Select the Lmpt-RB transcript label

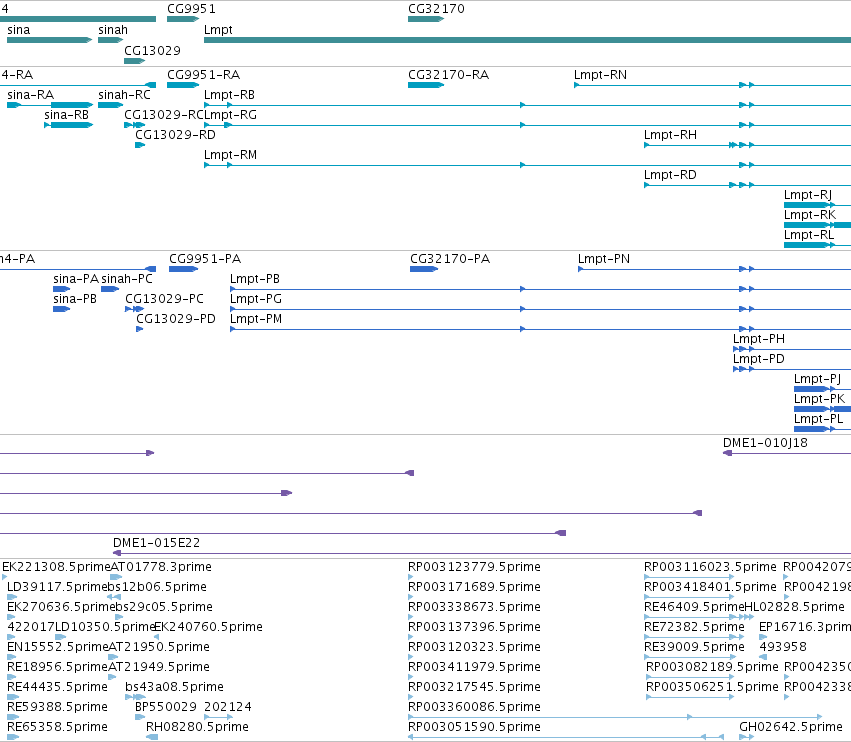click(x=229, y=94)
